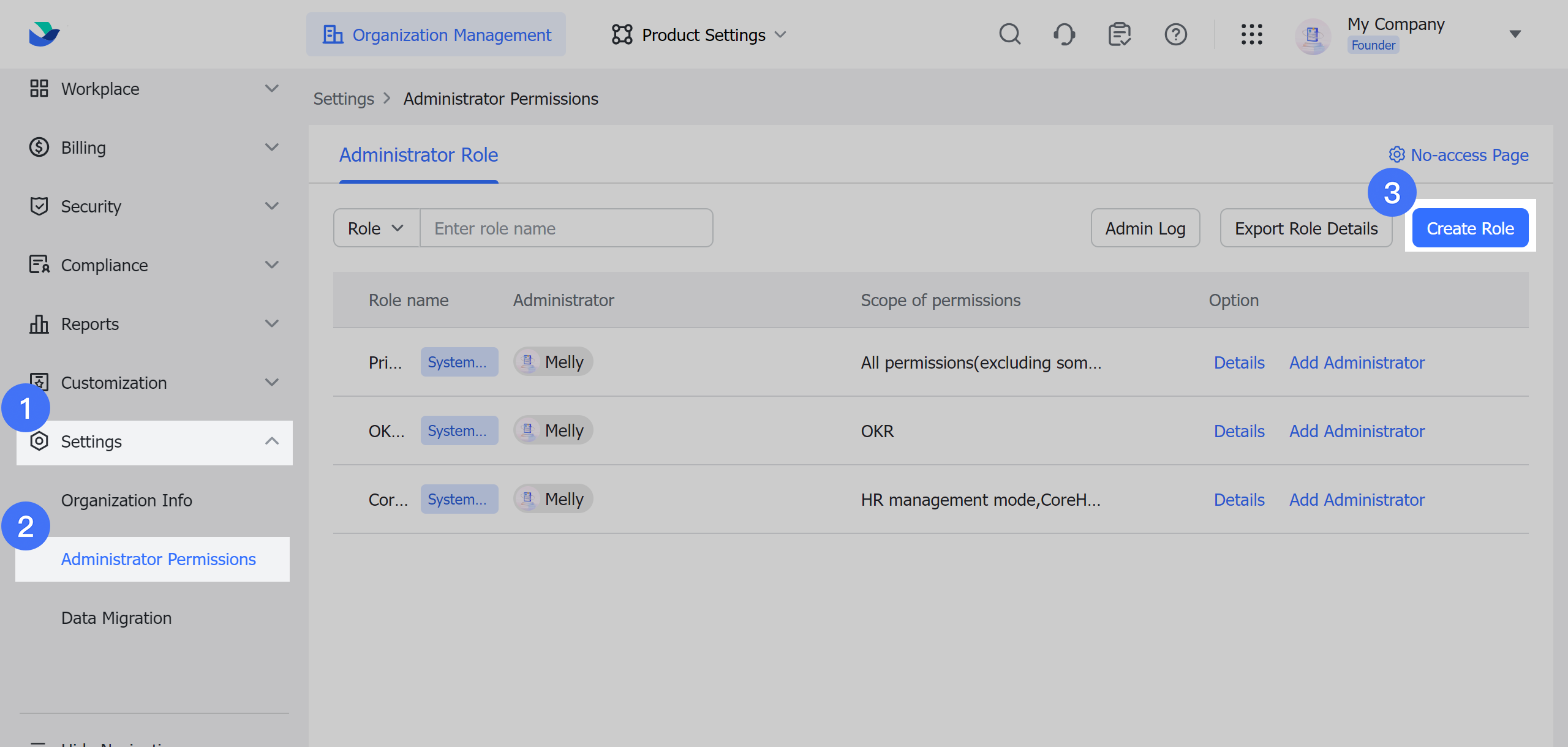This screenshot has width=1568, height=747.
Task: Open the app grid launcher icon
Action: coord(1252,34)
